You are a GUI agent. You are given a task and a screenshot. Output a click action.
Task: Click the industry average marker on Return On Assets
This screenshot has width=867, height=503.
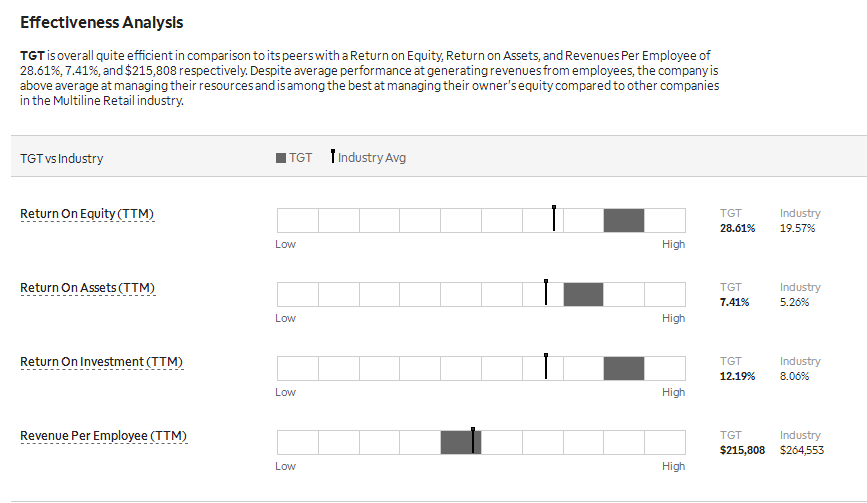[x=546, y=292]
